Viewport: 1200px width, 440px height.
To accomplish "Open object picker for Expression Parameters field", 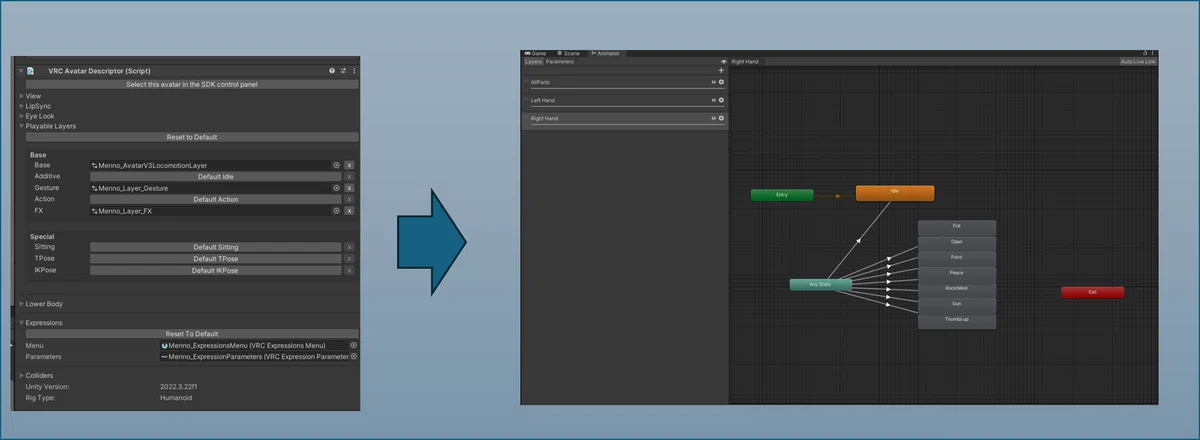I will click(354, 357).
